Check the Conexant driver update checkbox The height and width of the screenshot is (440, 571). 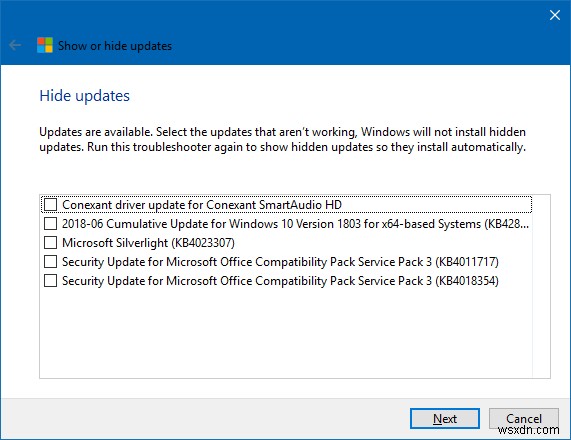tap(50, 204)
